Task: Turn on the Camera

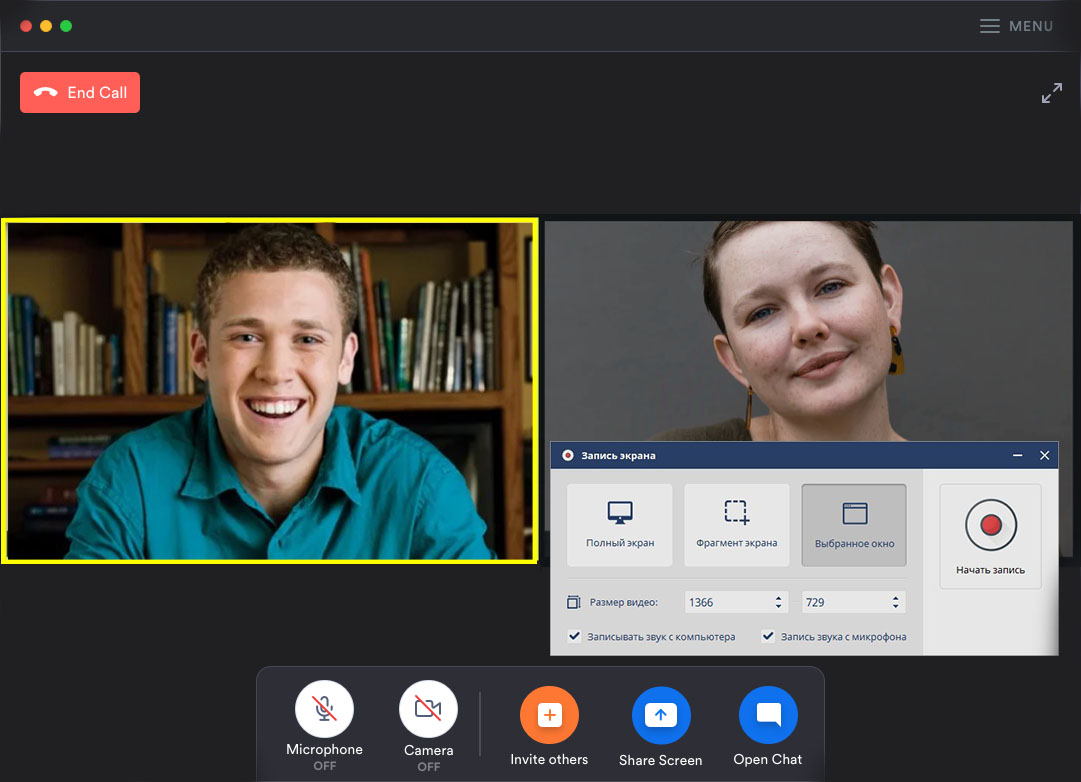Action: pos(428,710)
